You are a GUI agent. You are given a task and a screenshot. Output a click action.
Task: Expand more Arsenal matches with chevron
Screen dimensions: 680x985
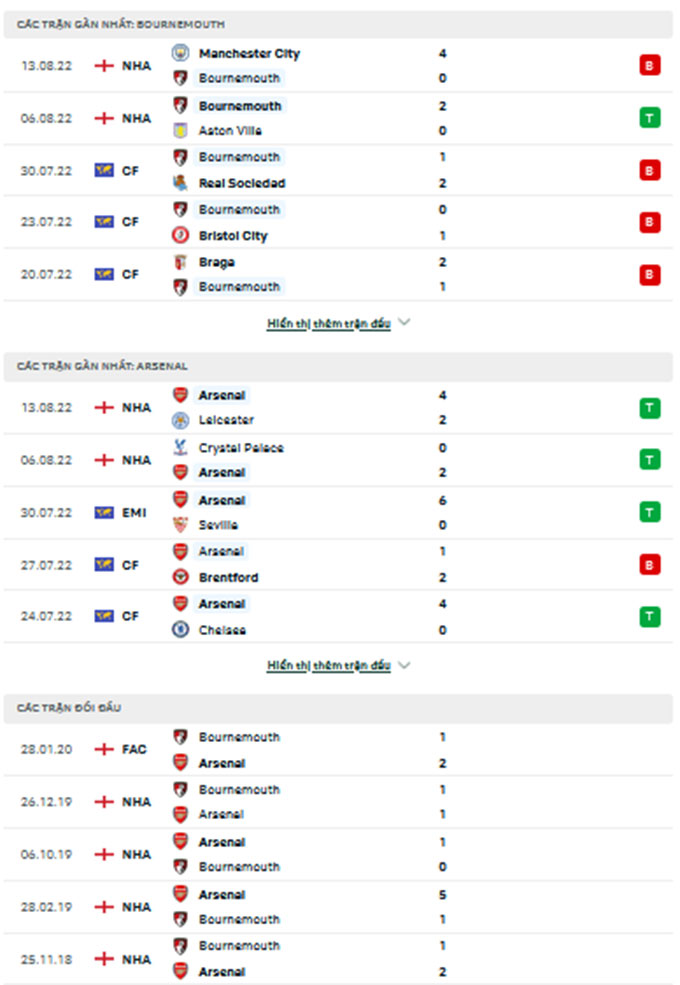404,665
